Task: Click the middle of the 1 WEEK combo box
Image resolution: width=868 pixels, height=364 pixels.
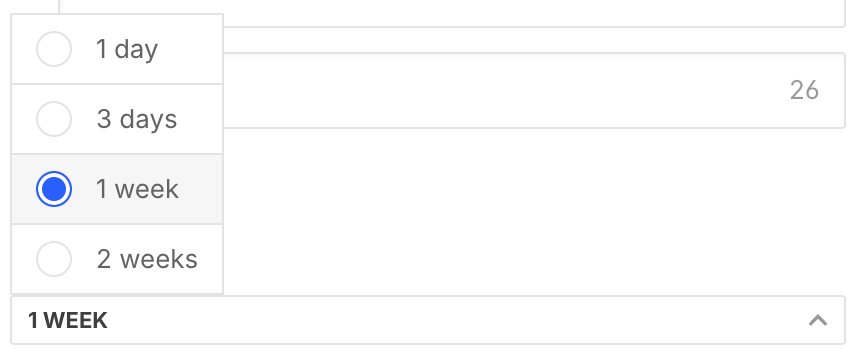Action: [x=427, y=320]
